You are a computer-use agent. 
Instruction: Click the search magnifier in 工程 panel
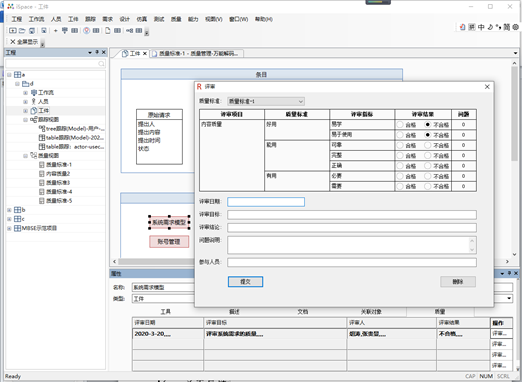coord(101,63)
